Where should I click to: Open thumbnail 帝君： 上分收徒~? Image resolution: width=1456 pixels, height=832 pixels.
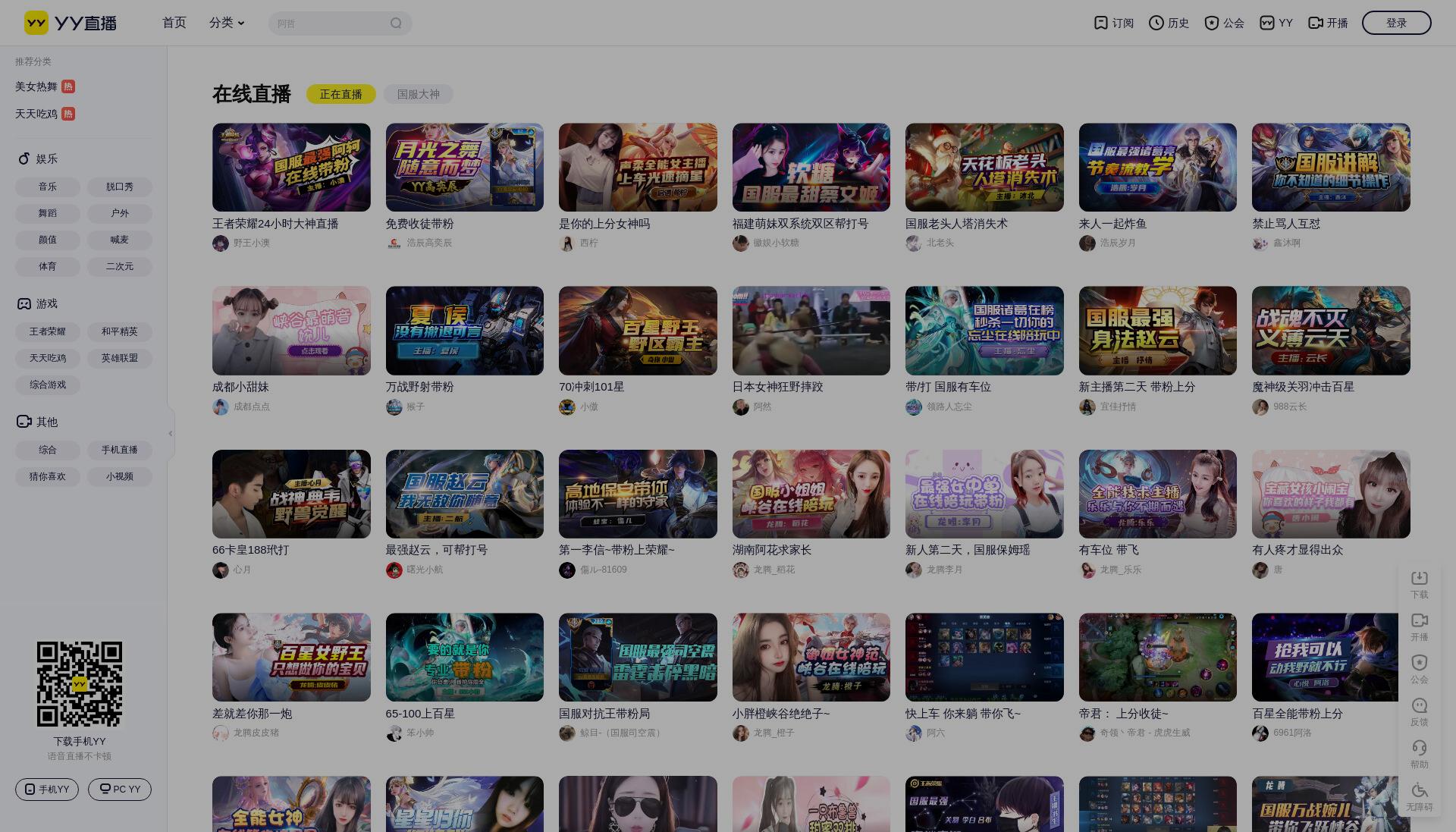point(1157,658)
